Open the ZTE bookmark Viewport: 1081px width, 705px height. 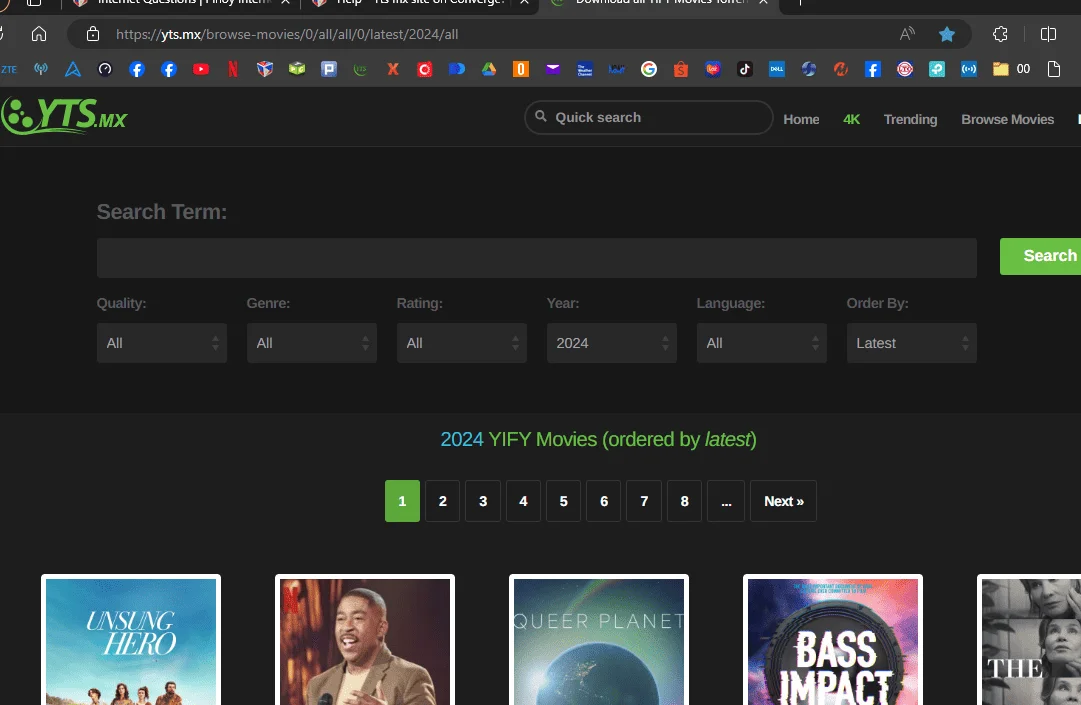9,69
